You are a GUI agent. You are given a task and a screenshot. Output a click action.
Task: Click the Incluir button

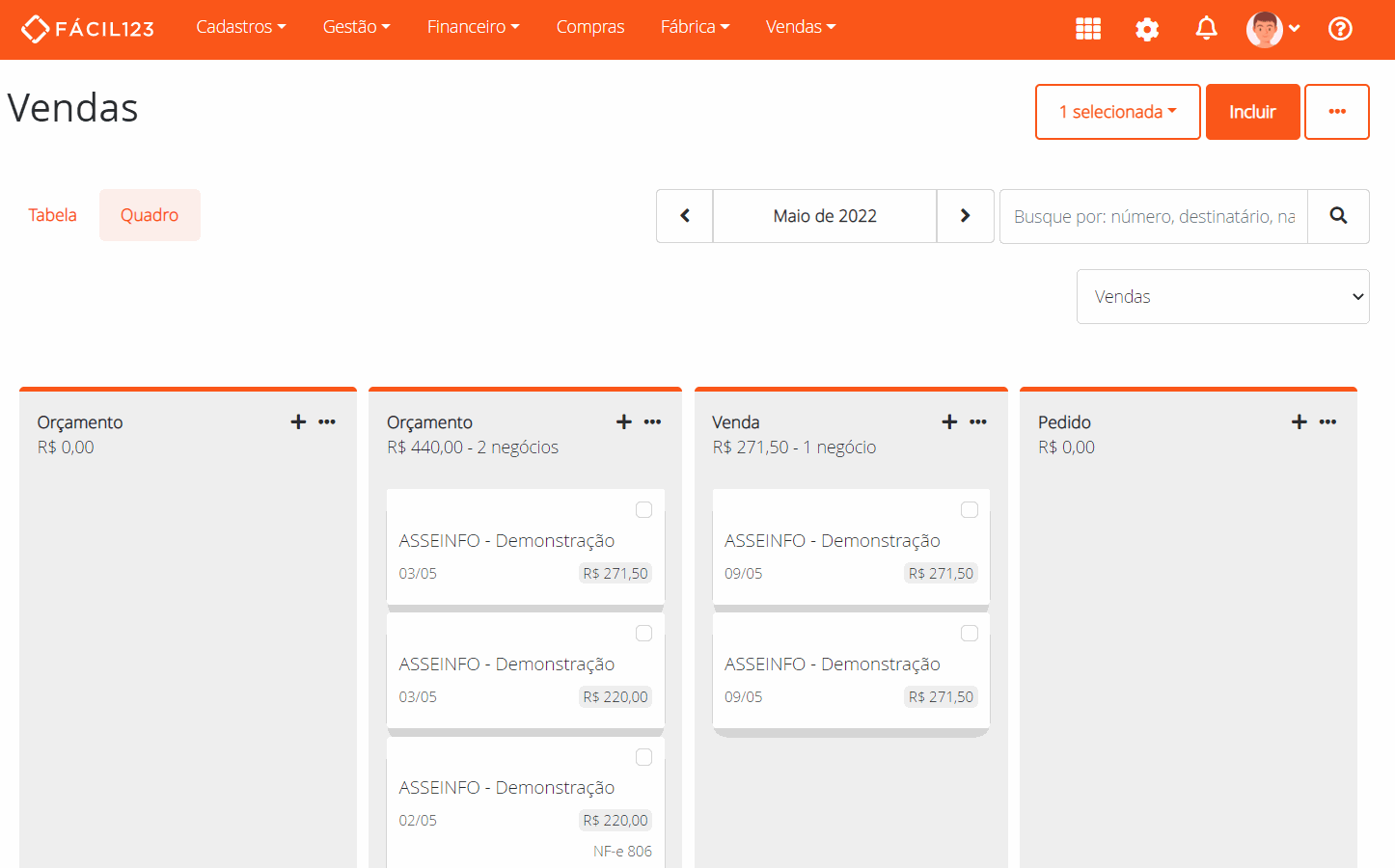point(1252,112)
